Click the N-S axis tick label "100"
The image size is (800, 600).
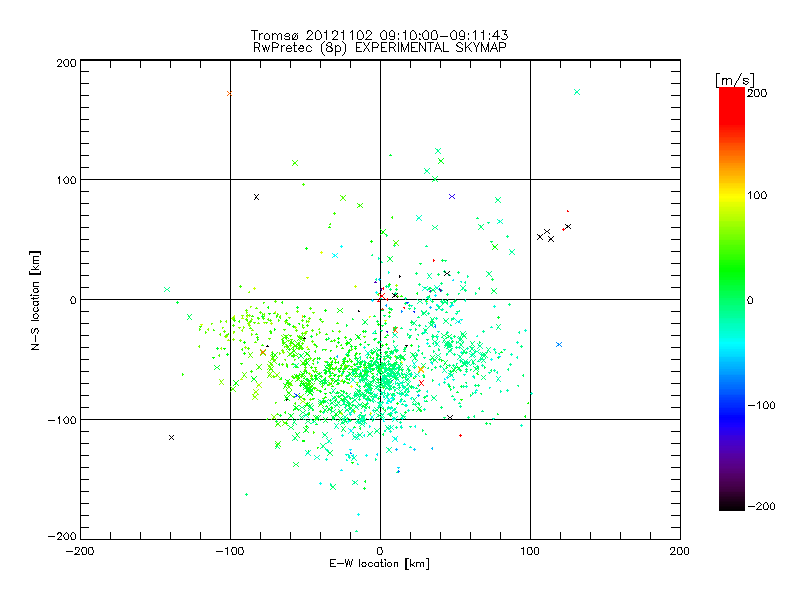(x=66, y=180)
